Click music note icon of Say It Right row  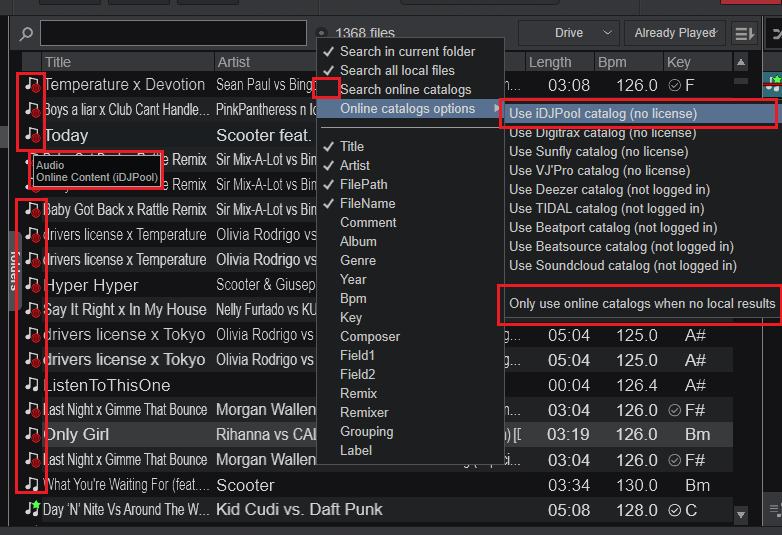coord(32,310)
